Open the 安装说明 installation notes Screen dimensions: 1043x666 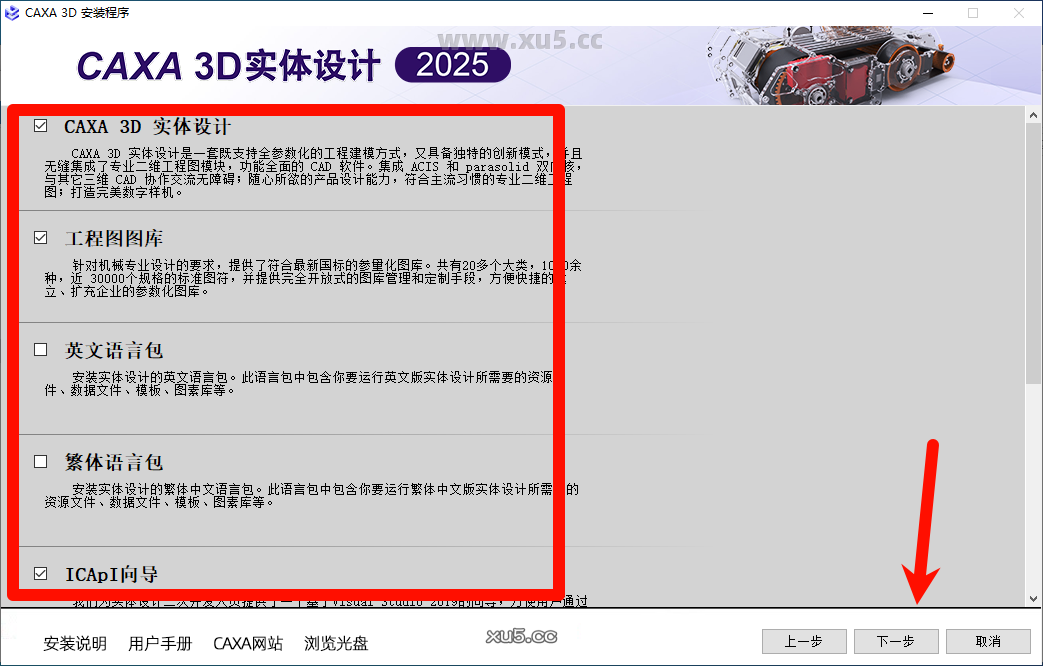(74, 644)
